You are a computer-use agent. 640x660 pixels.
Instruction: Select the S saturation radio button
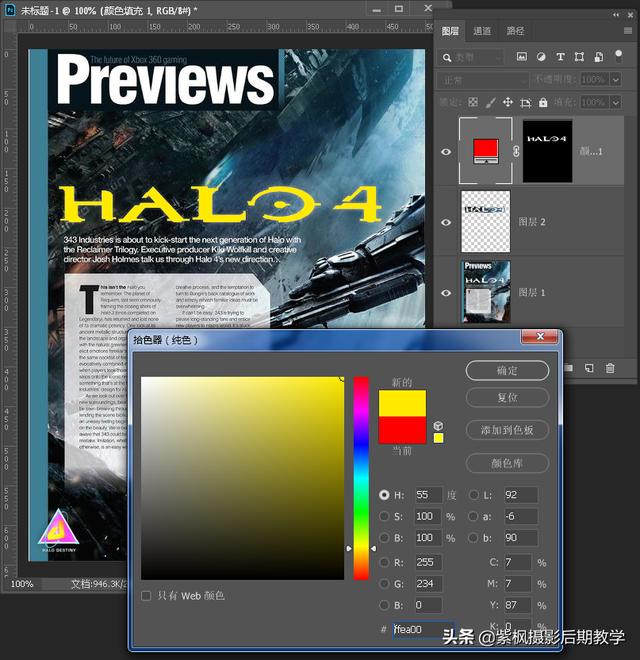(x=384, y=516)
